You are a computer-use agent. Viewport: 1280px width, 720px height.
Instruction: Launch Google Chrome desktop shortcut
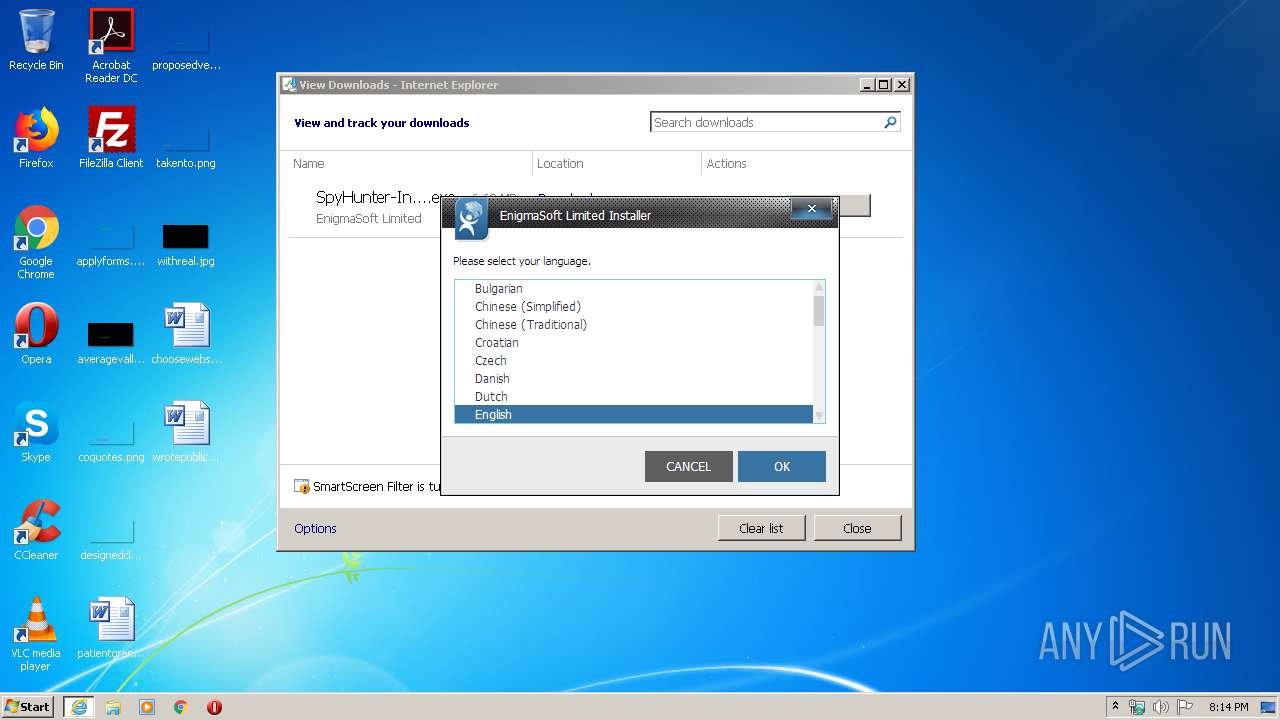[36, 242]
